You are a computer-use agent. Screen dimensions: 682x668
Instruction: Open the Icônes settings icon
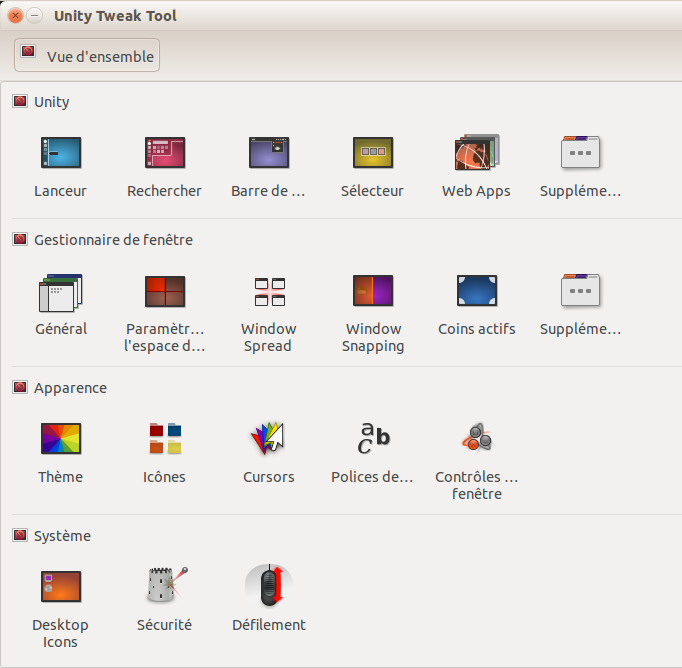click(x=165, y=438)
